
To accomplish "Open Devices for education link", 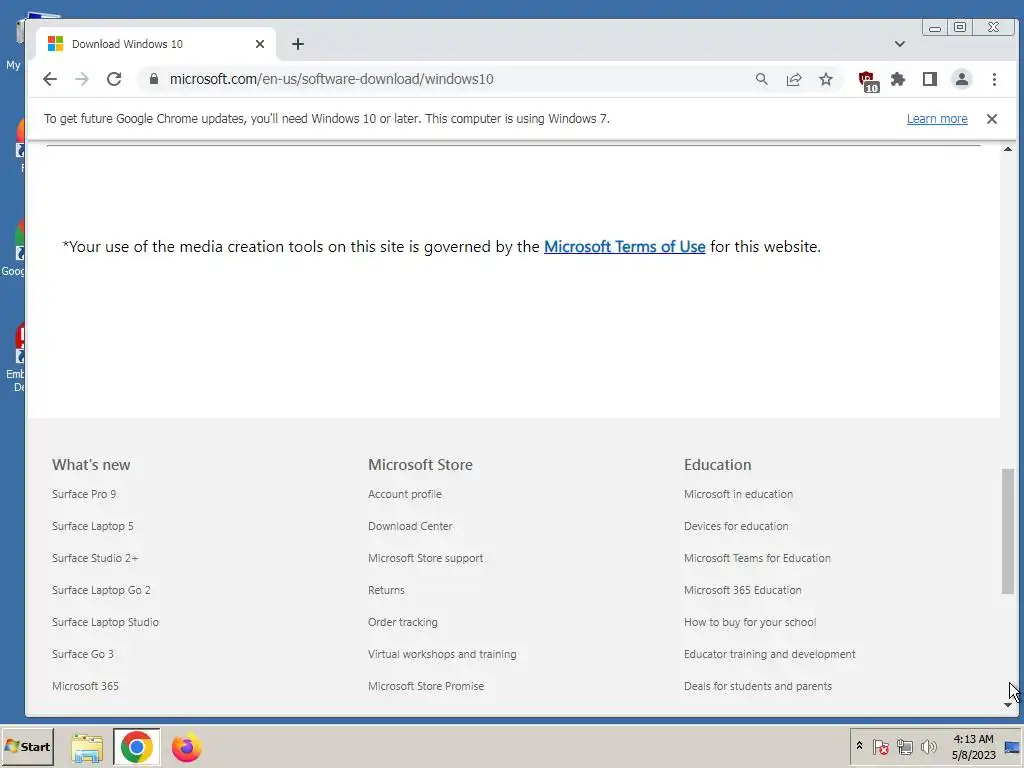I will point(735,526).
